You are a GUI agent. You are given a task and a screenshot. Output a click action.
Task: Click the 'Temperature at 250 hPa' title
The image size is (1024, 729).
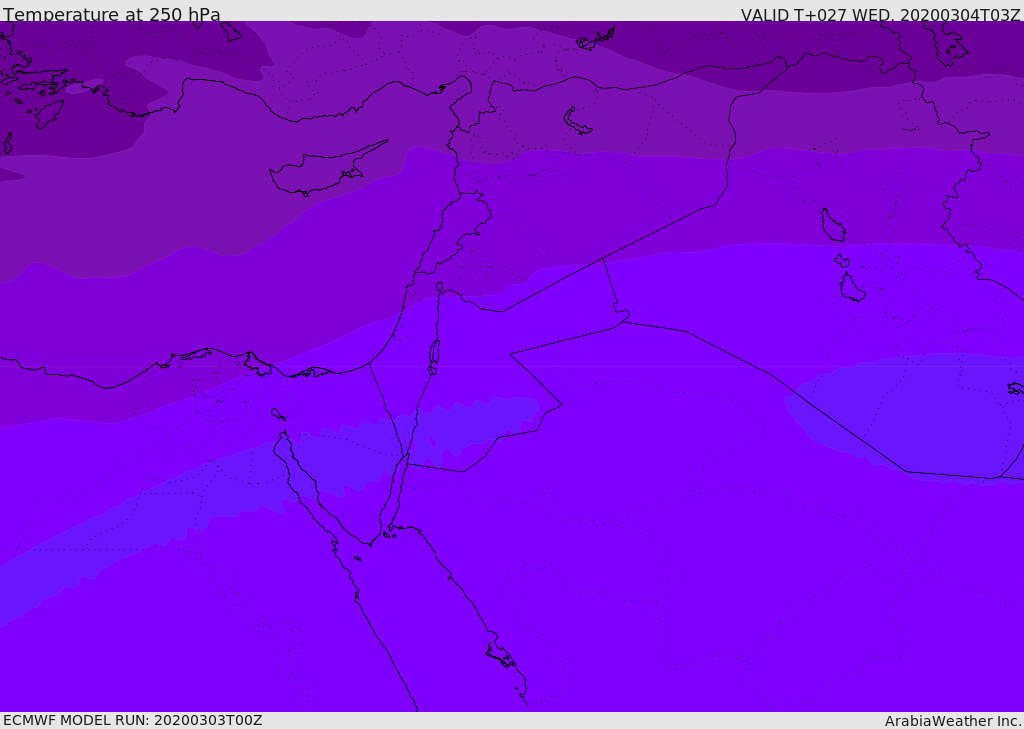point(112,14)
